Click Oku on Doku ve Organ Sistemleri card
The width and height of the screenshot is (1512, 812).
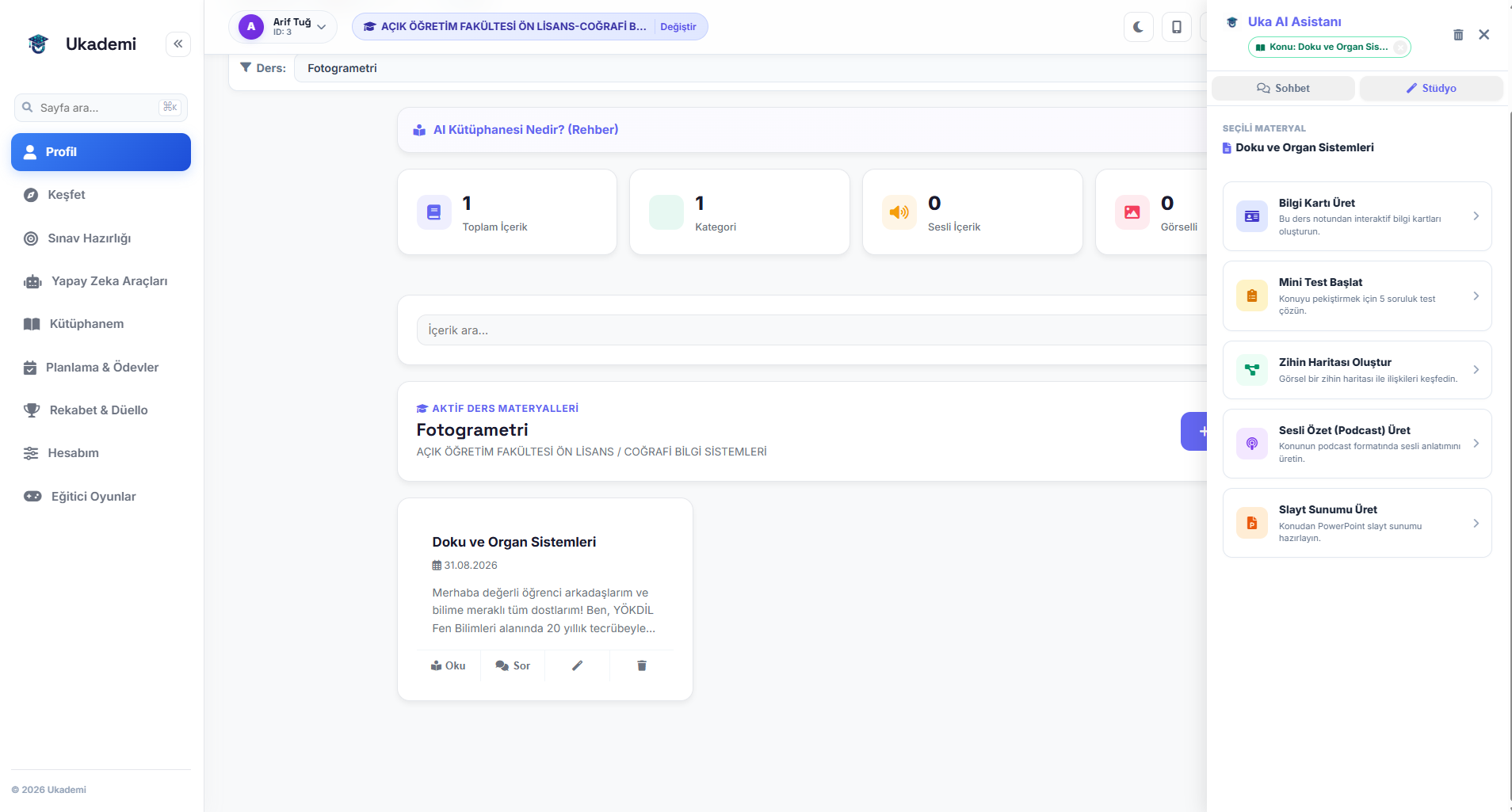click(x=449, y=665)
